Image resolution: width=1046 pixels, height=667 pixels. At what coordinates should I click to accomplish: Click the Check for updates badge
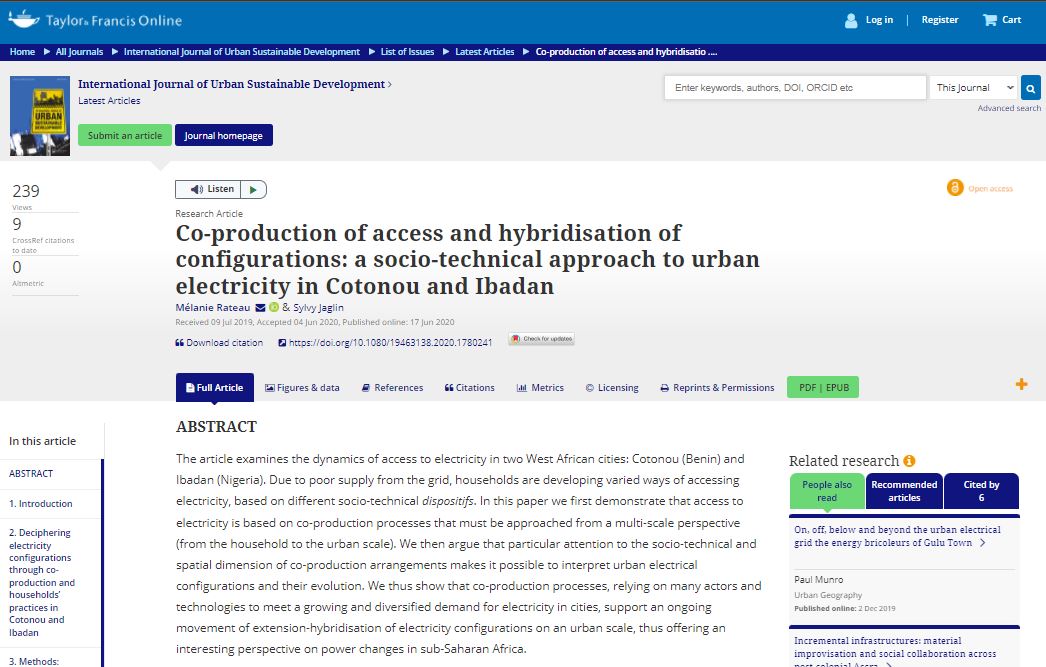pos(542,339)
